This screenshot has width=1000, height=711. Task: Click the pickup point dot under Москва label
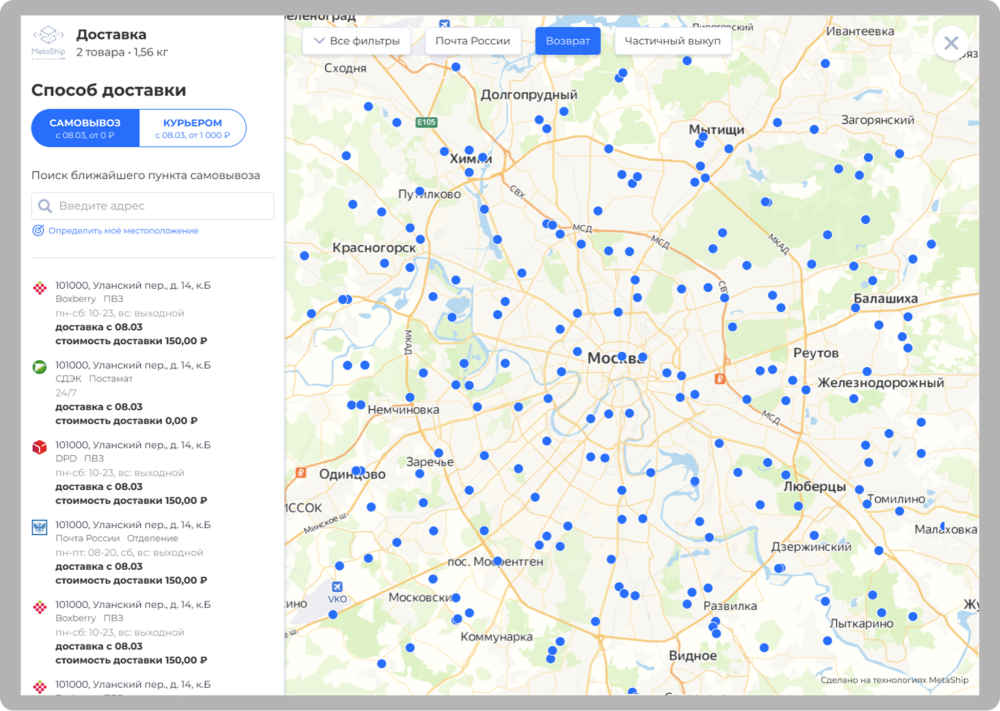pos(622,356)
